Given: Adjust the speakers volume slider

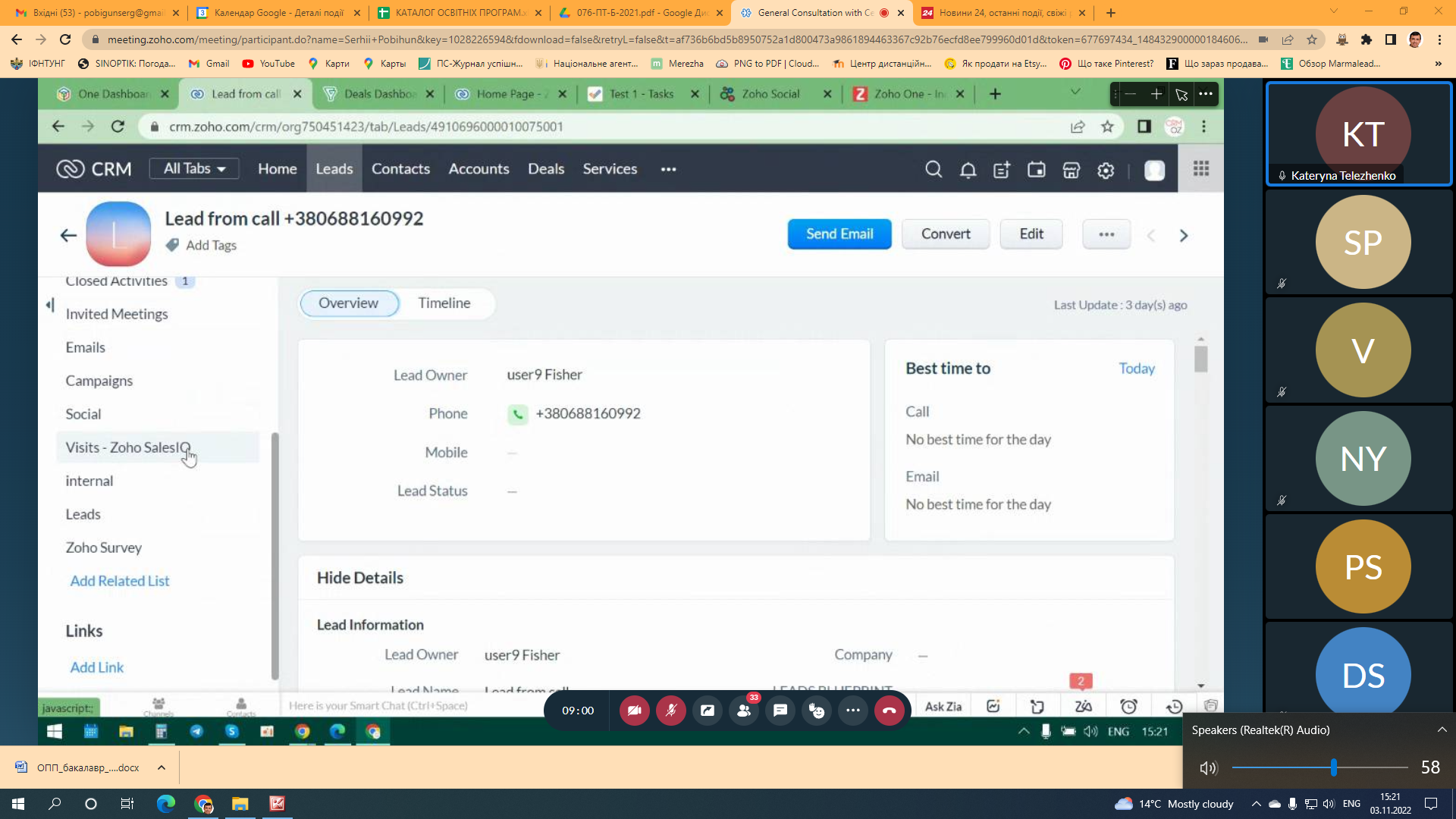Looking at the screenshot, I should [1333, 767].
